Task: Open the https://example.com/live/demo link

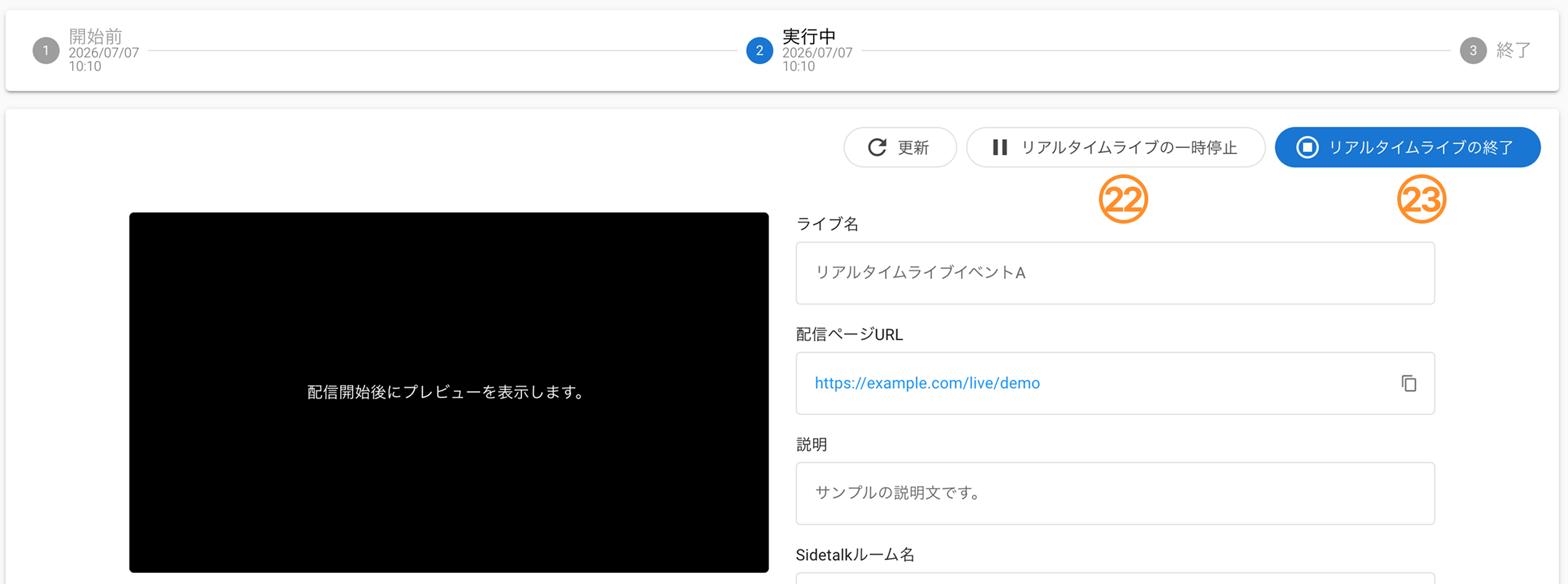Action: (x=927, y=383)
